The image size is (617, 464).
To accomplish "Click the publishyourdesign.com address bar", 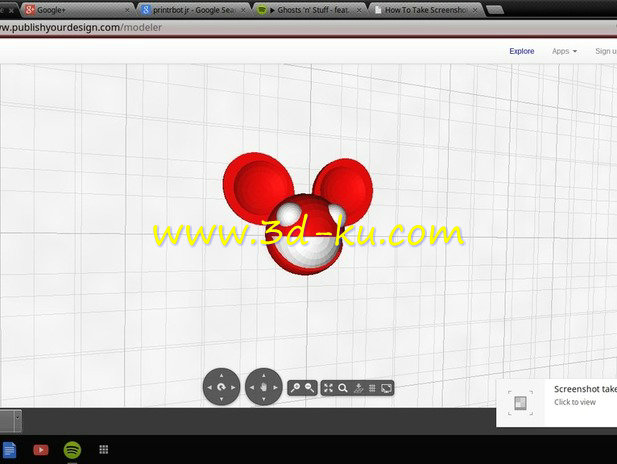I will (x=308, y=28).
